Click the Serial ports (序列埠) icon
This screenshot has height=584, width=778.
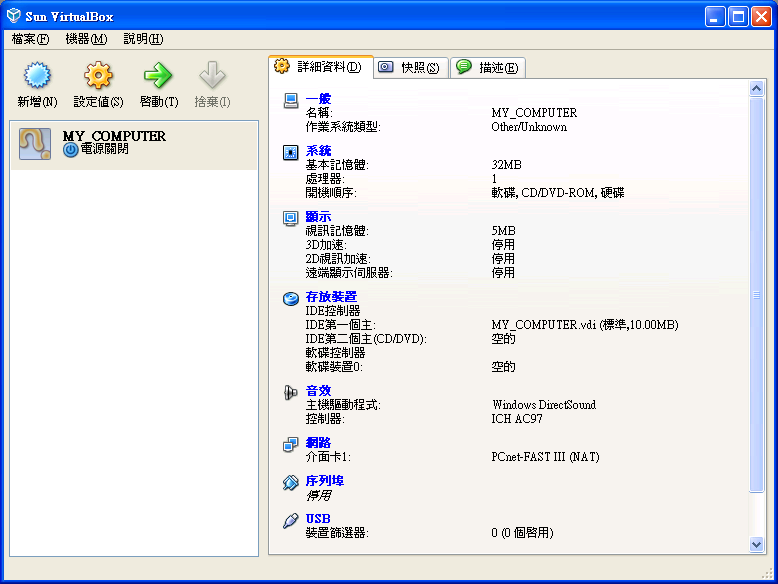point(291,482)
